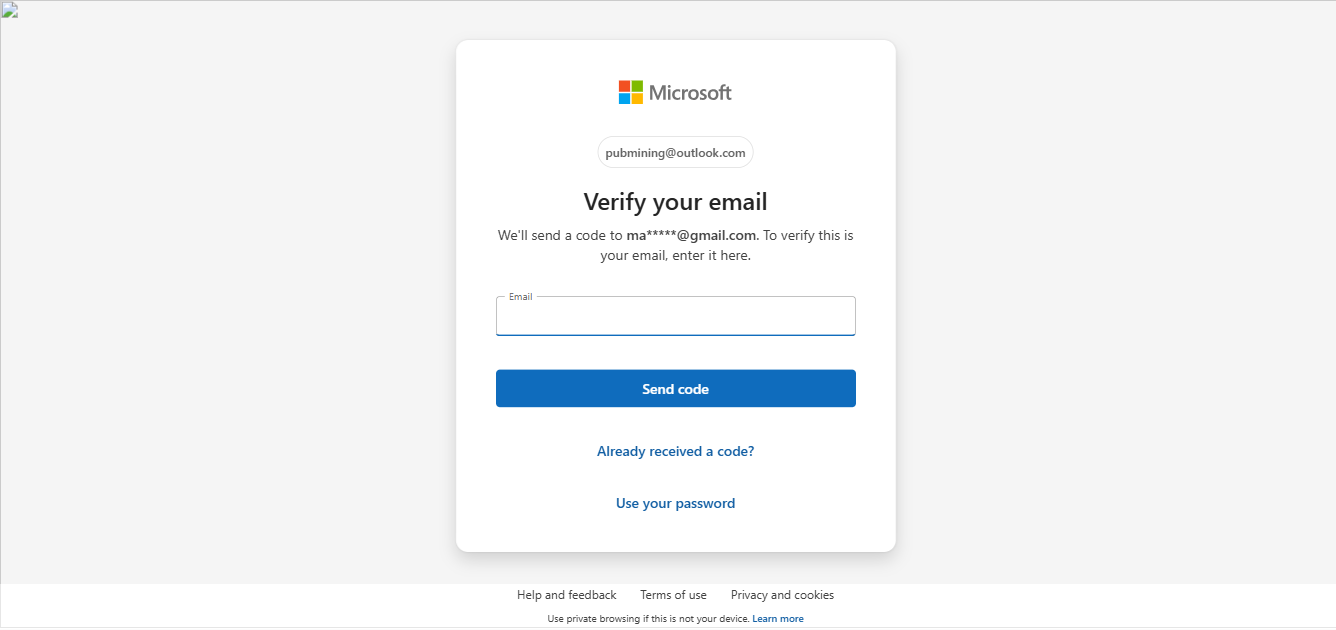Click the green square of the Microsoft logo
Screen dimensions: 1336x630
point(637,86)
